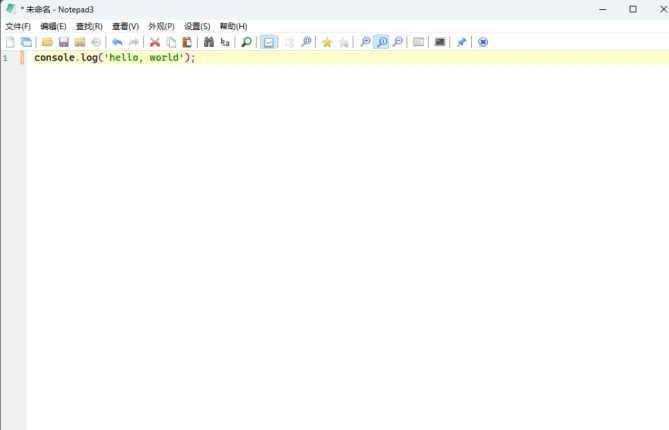Save the file using the purple floppy icon
The height and width of the screenshot is (430, 669).
[x=64, y=42]
